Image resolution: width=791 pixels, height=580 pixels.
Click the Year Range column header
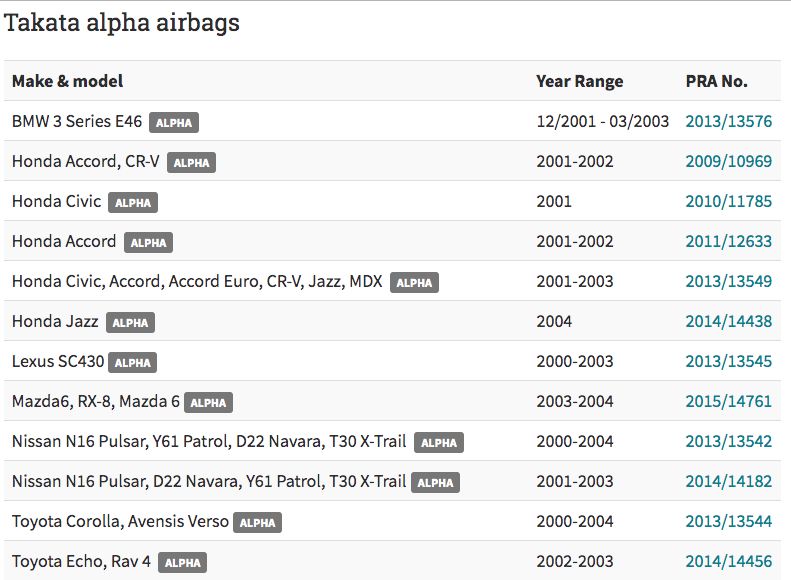click(579, 81)
